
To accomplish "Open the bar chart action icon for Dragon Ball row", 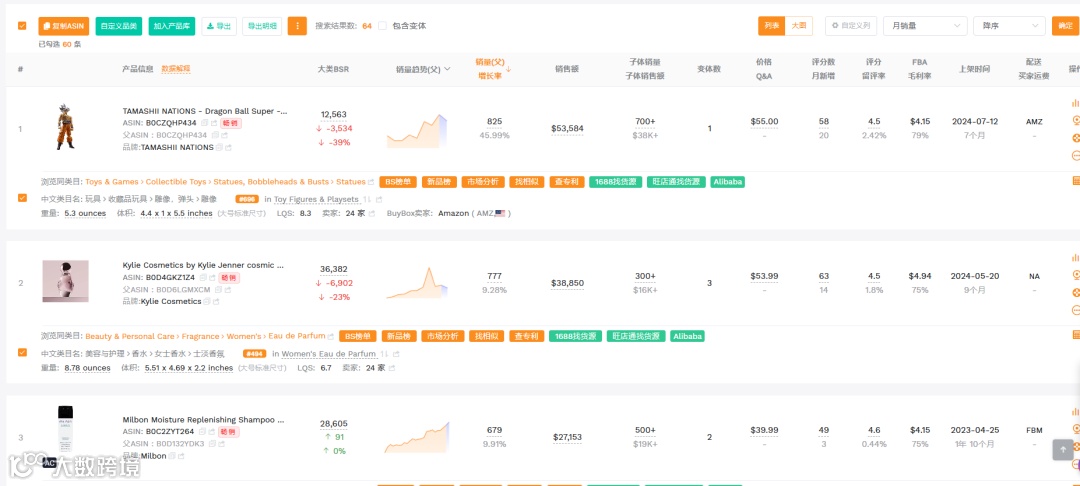I will coord(1075,103).
